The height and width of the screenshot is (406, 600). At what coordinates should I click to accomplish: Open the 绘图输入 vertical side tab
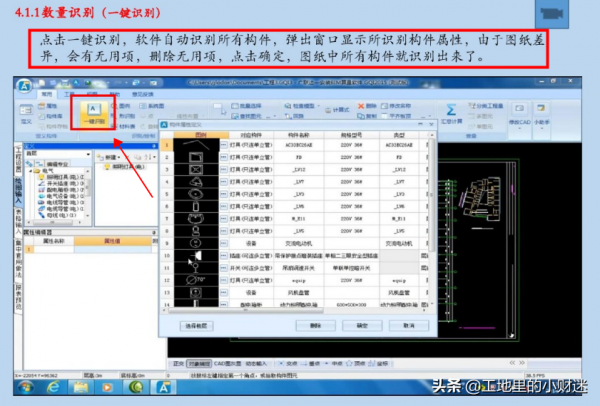(18, 190)
